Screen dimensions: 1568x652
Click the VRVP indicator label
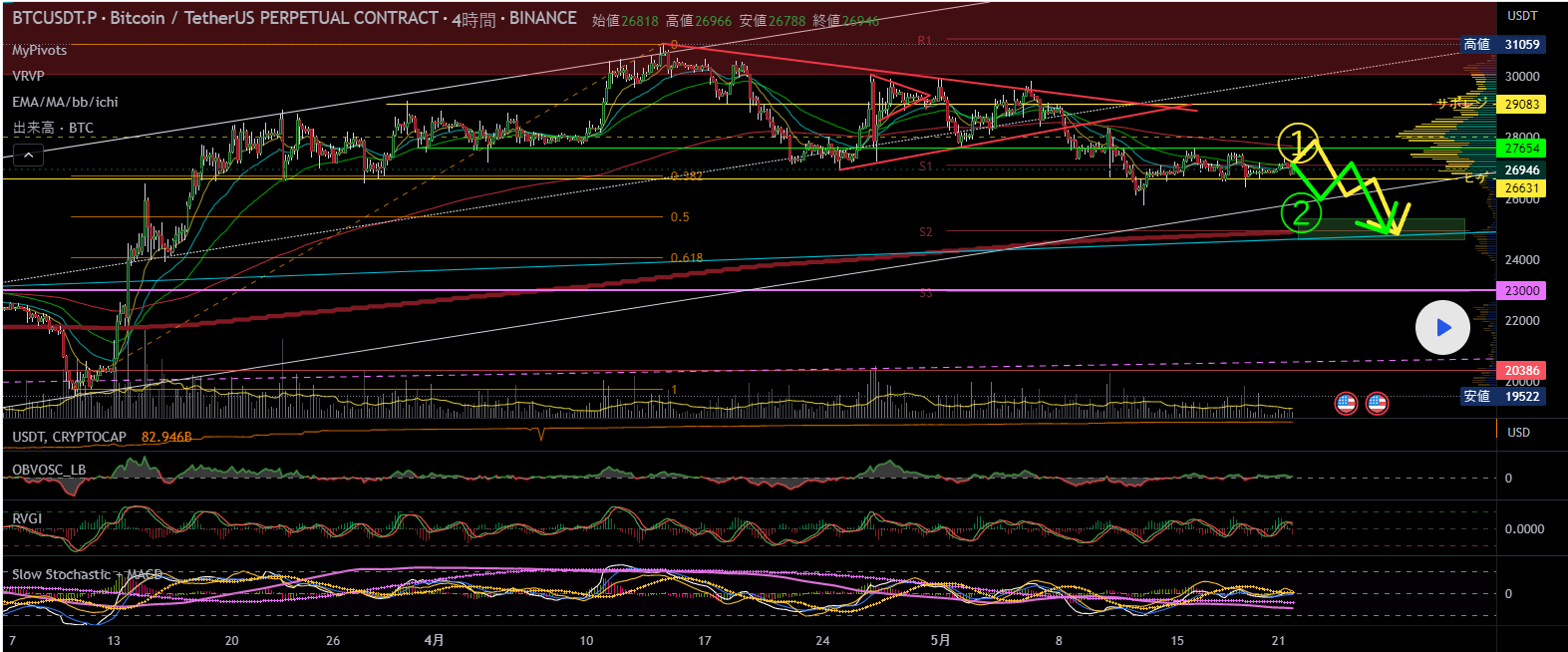click(x=28, y=76)
